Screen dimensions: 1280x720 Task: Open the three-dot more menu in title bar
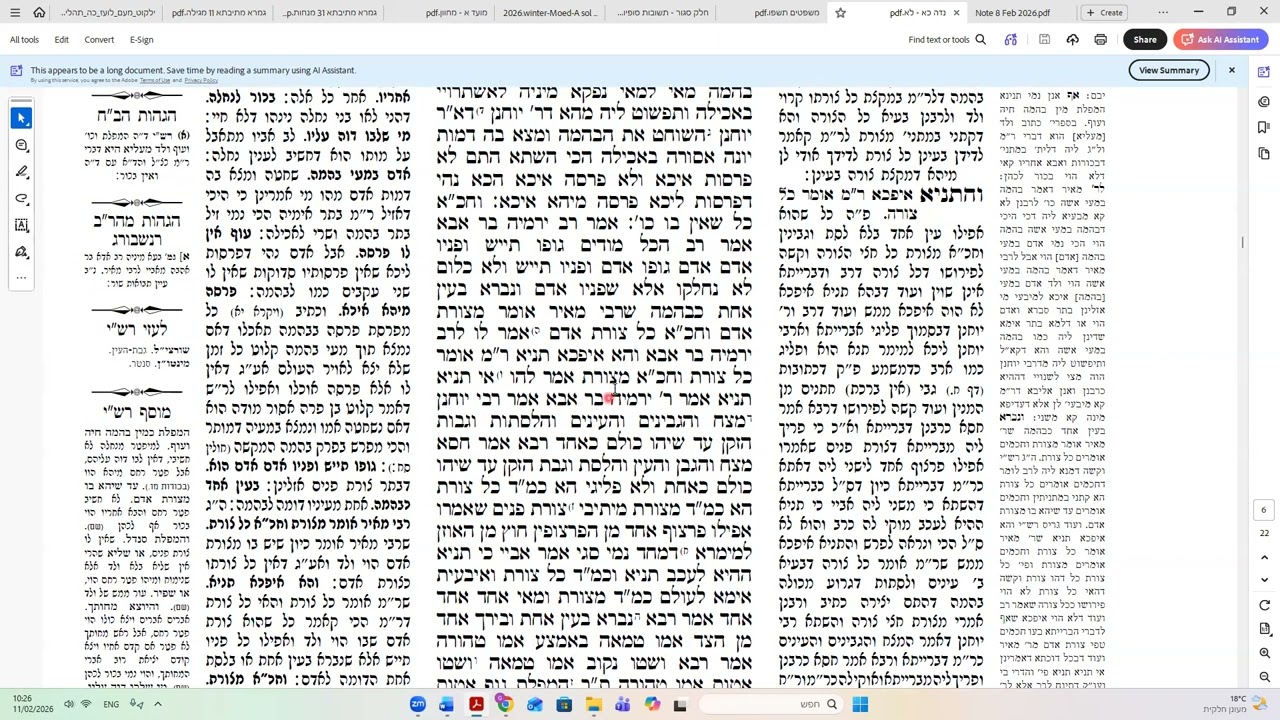pos(1163,12)
